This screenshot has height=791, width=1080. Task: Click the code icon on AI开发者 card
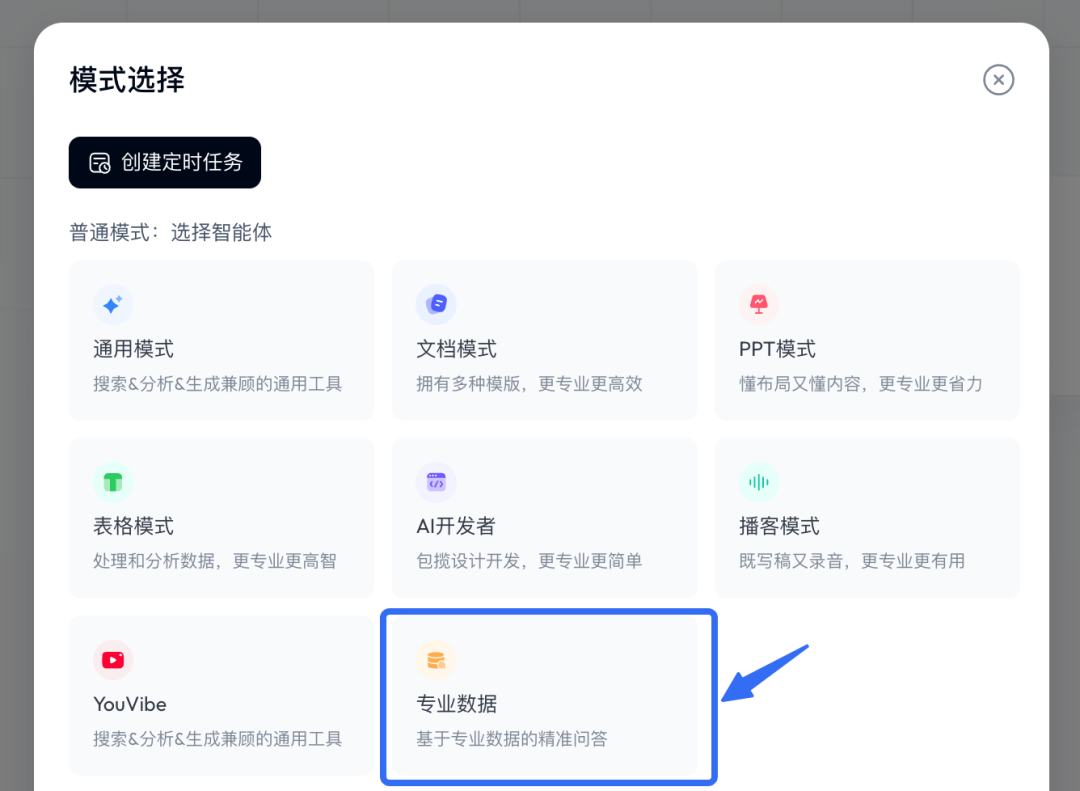[x=436, y=481]
